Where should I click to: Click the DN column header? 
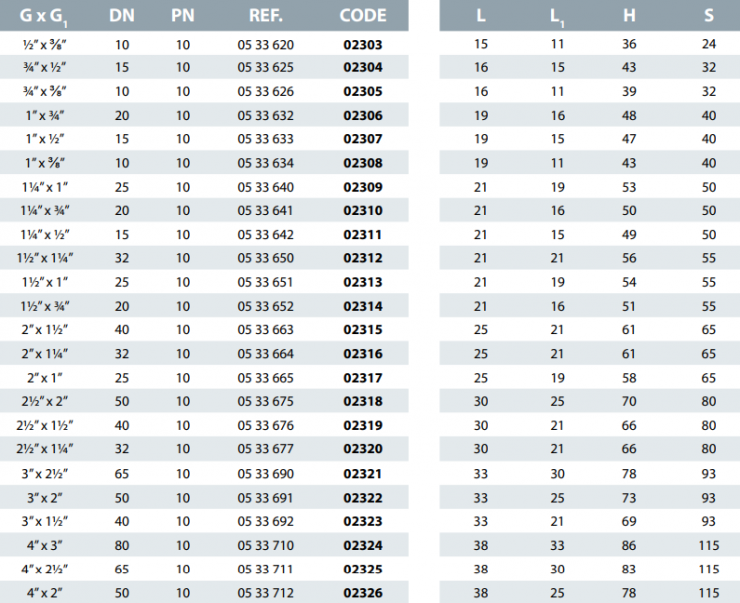[121, 16]
